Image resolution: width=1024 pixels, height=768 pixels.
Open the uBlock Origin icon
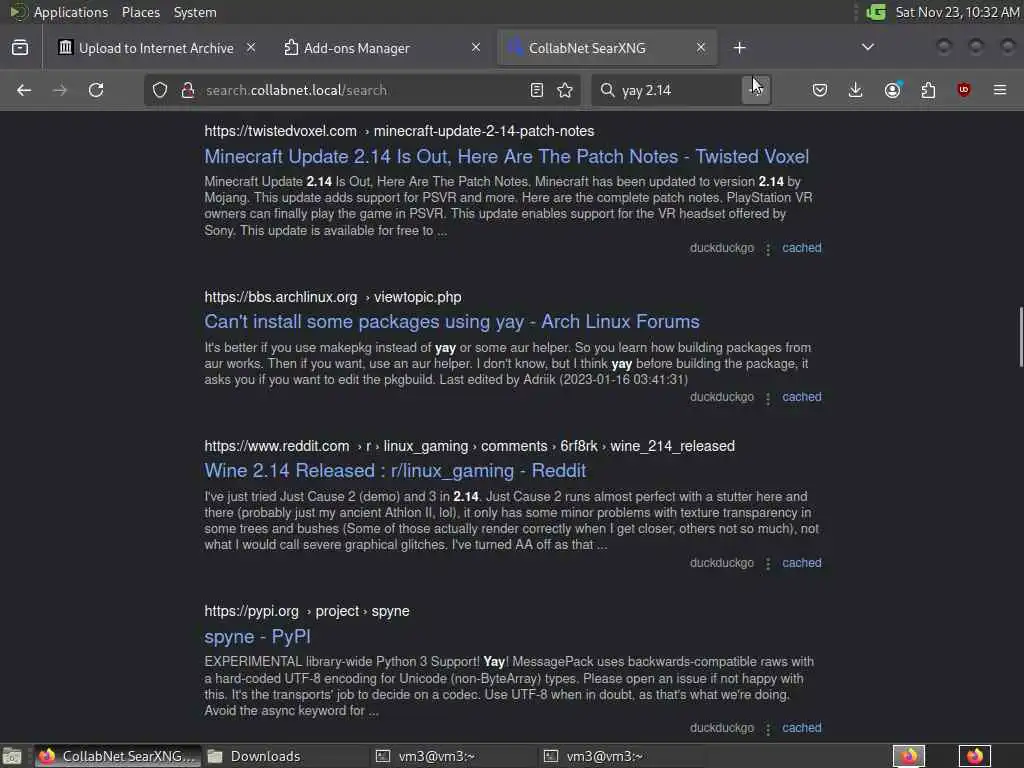pyautogui.click(x=964, y=90)
